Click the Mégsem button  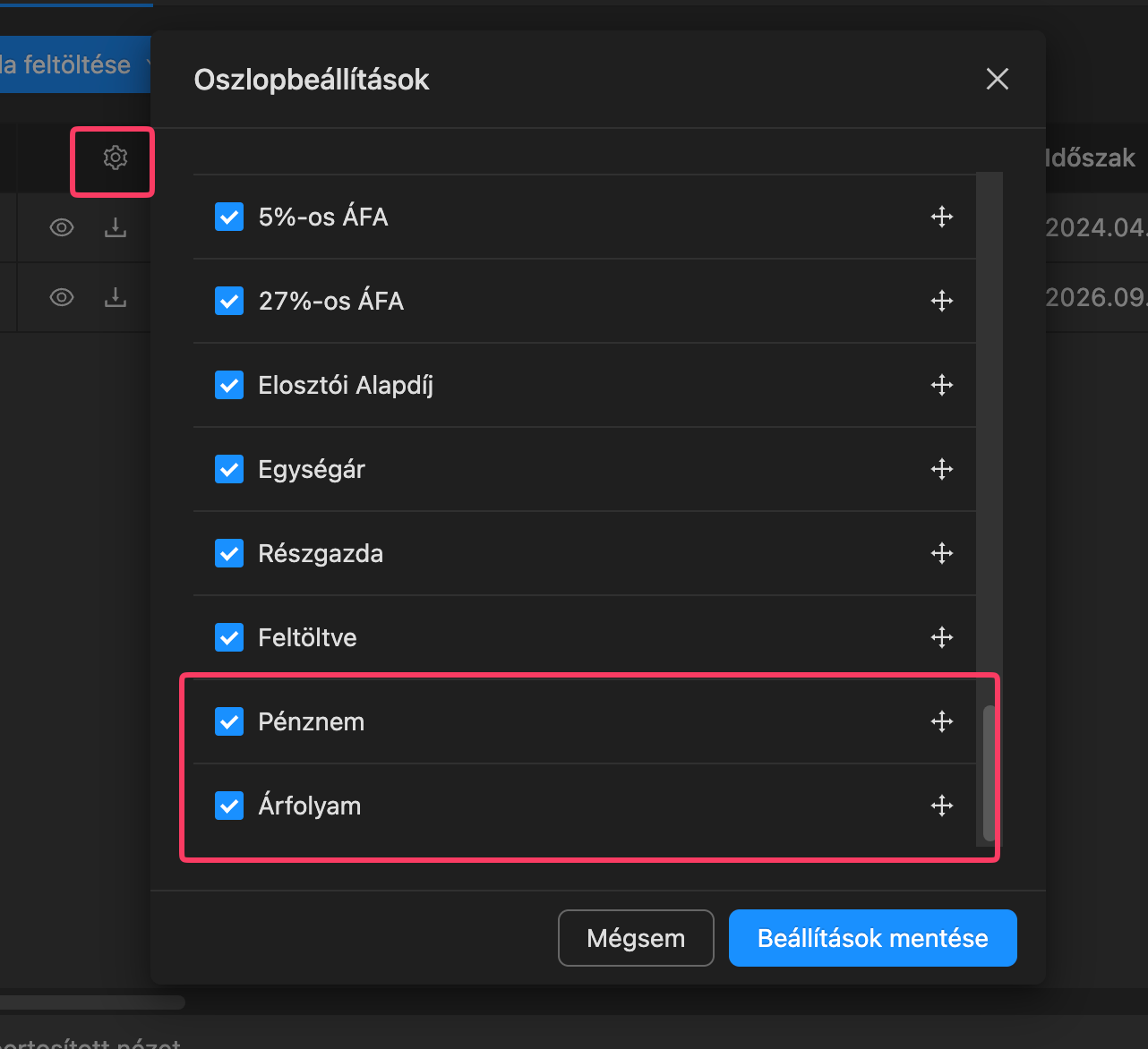[x=636, y=938]
